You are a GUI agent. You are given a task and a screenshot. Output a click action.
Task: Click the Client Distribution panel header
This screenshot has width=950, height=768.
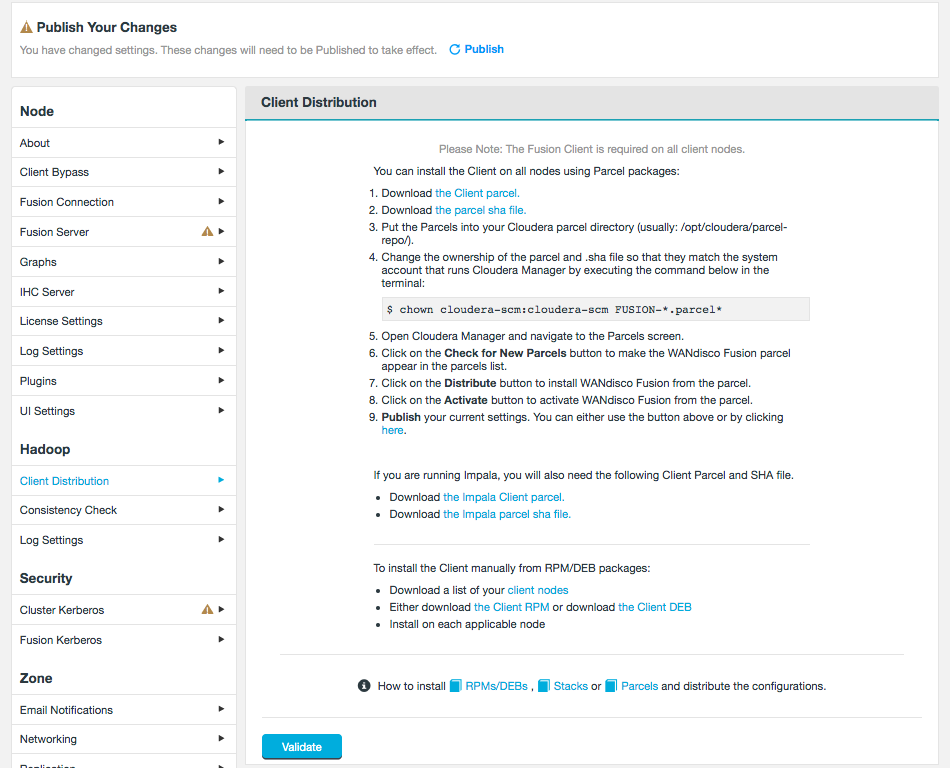(x=592, y=102)
